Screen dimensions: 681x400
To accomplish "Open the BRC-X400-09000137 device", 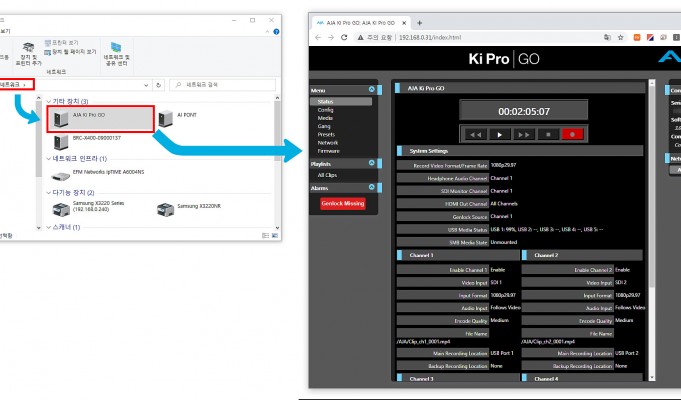I will pyautogui.click(x=86, y=141).
